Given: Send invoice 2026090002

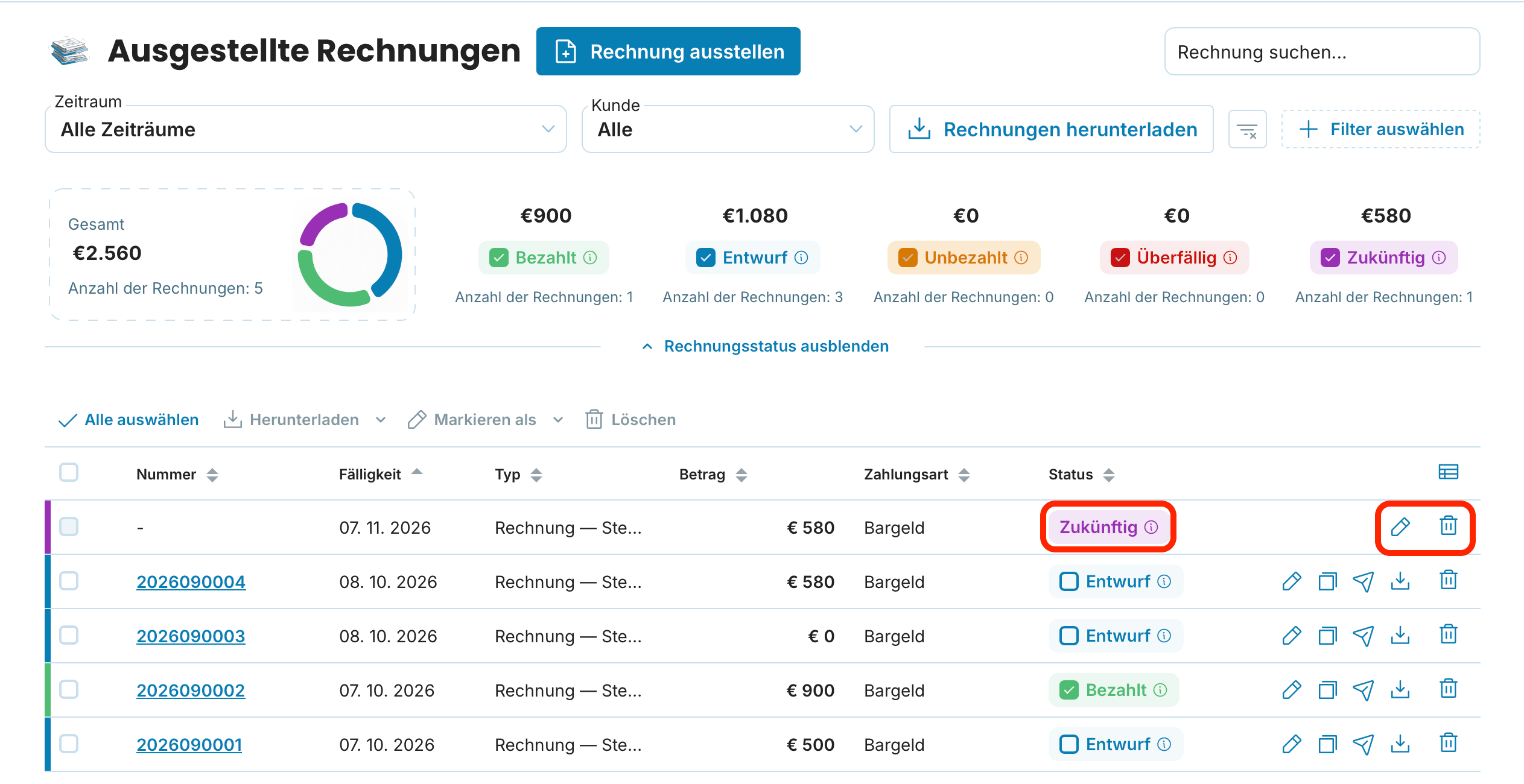Looking at the screenshot, I should pos(1364,690).
